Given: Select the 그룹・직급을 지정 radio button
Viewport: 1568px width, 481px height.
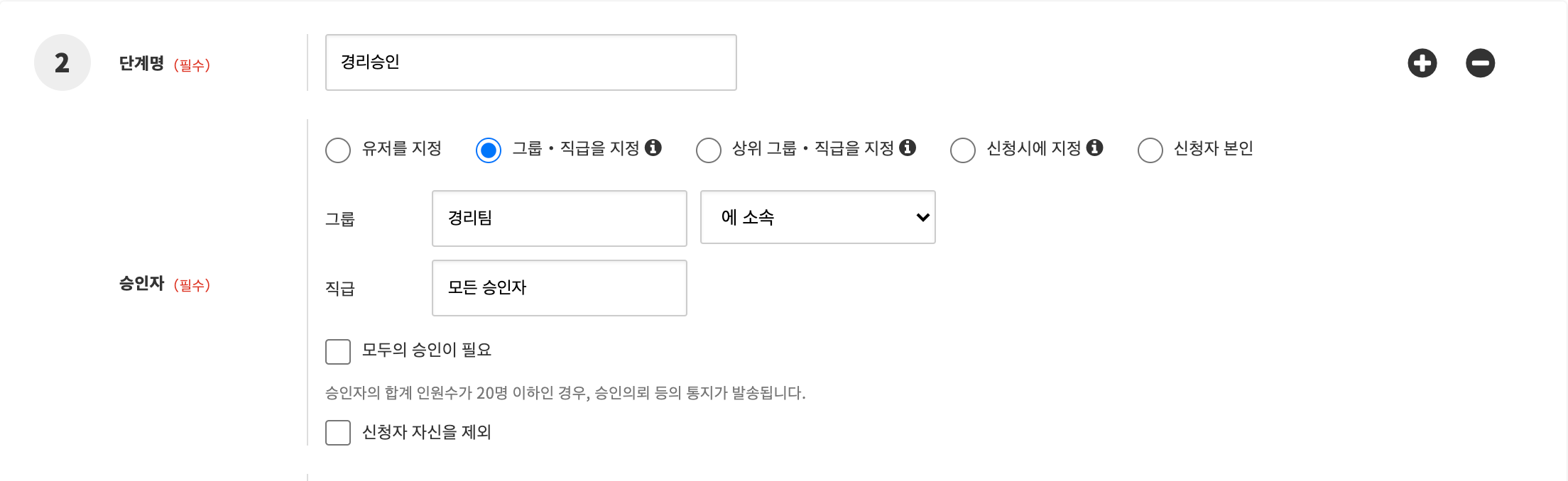Looking at the screenshot, I should [489, 150].
